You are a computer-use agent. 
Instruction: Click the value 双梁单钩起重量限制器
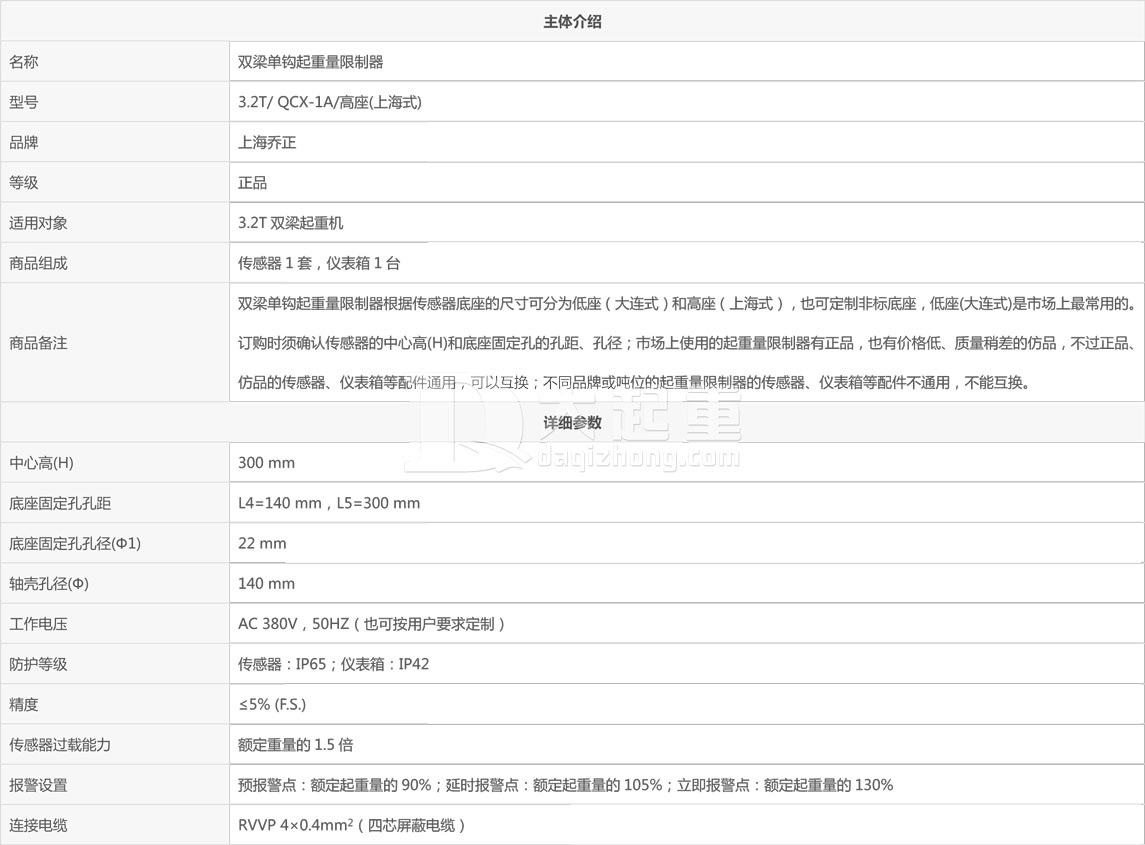310,62
